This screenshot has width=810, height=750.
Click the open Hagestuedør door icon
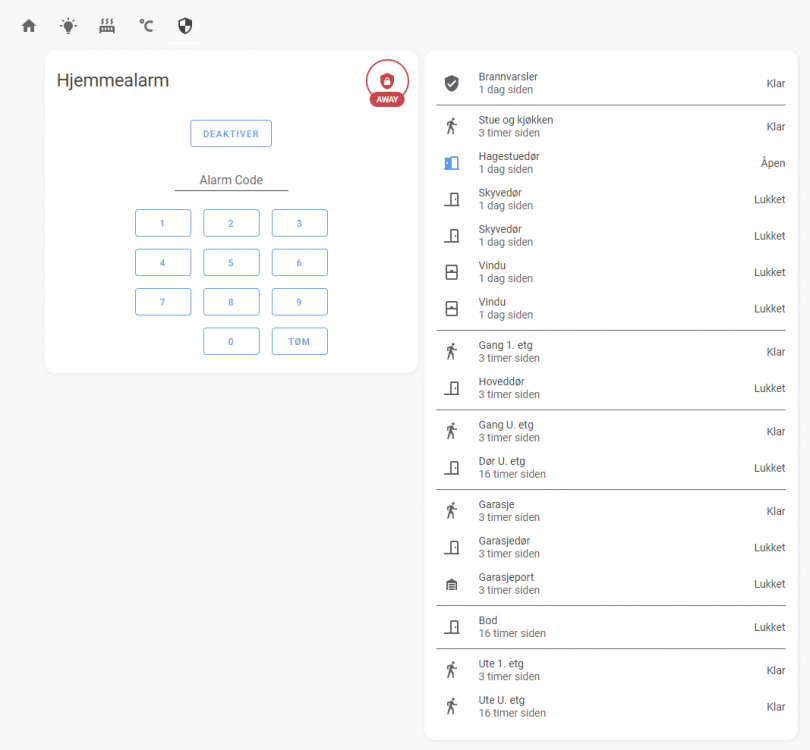coord(452,163)
